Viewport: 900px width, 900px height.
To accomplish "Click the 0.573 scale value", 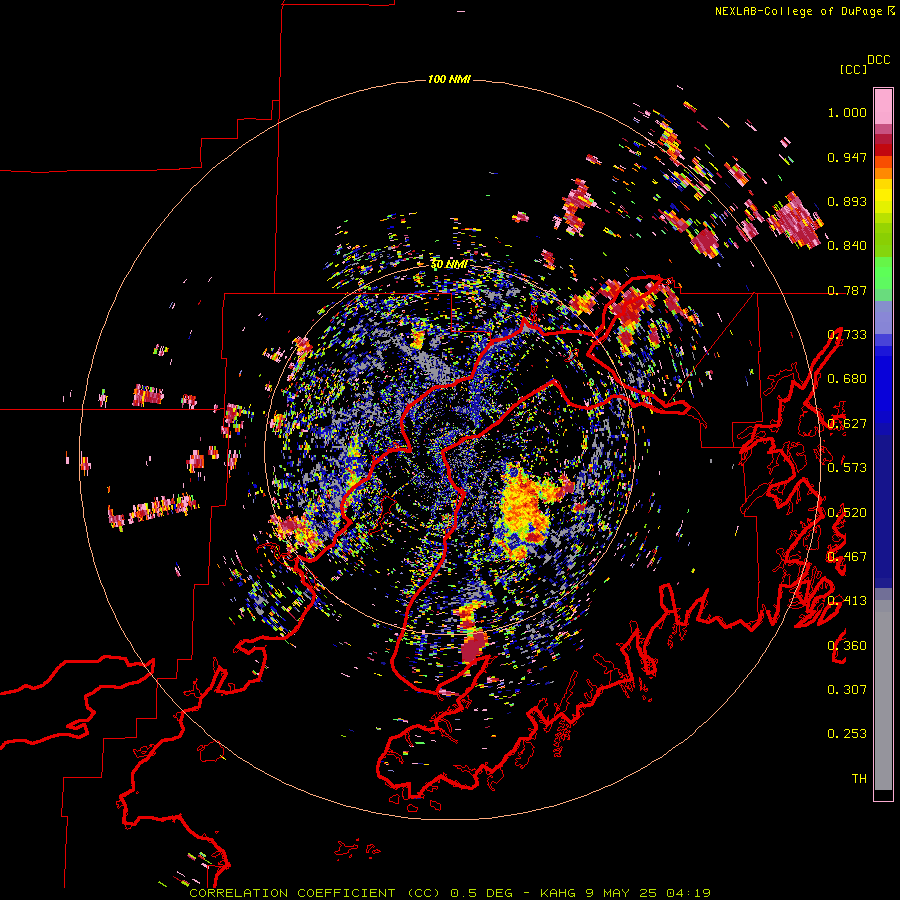I will click(847, 468).
